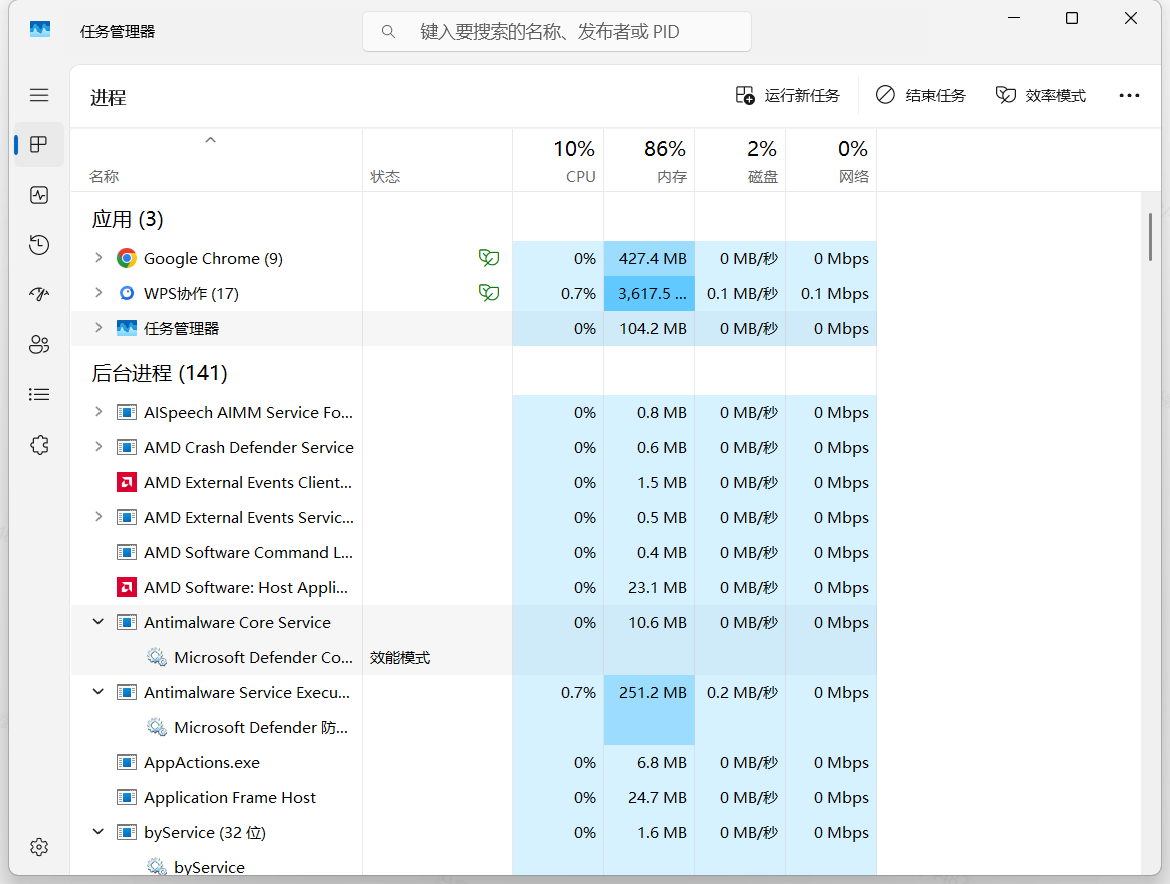Open the Details page in sidebar
The image size is (1170, 884).
[x=39, y=395]
